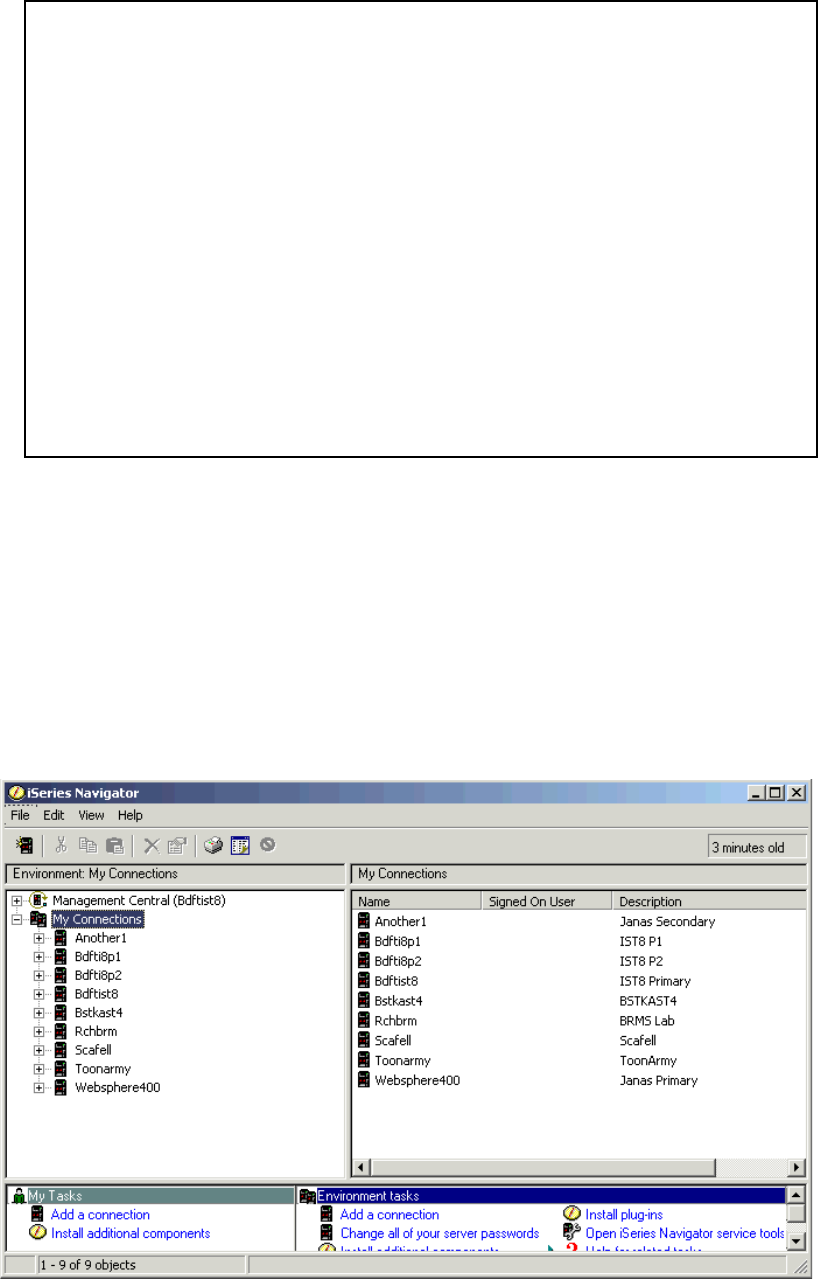The width and height of the screenshot is (818, 1279).
Task: Click left arrow of horizontal scrollbar
Action: coord(362,1167)
